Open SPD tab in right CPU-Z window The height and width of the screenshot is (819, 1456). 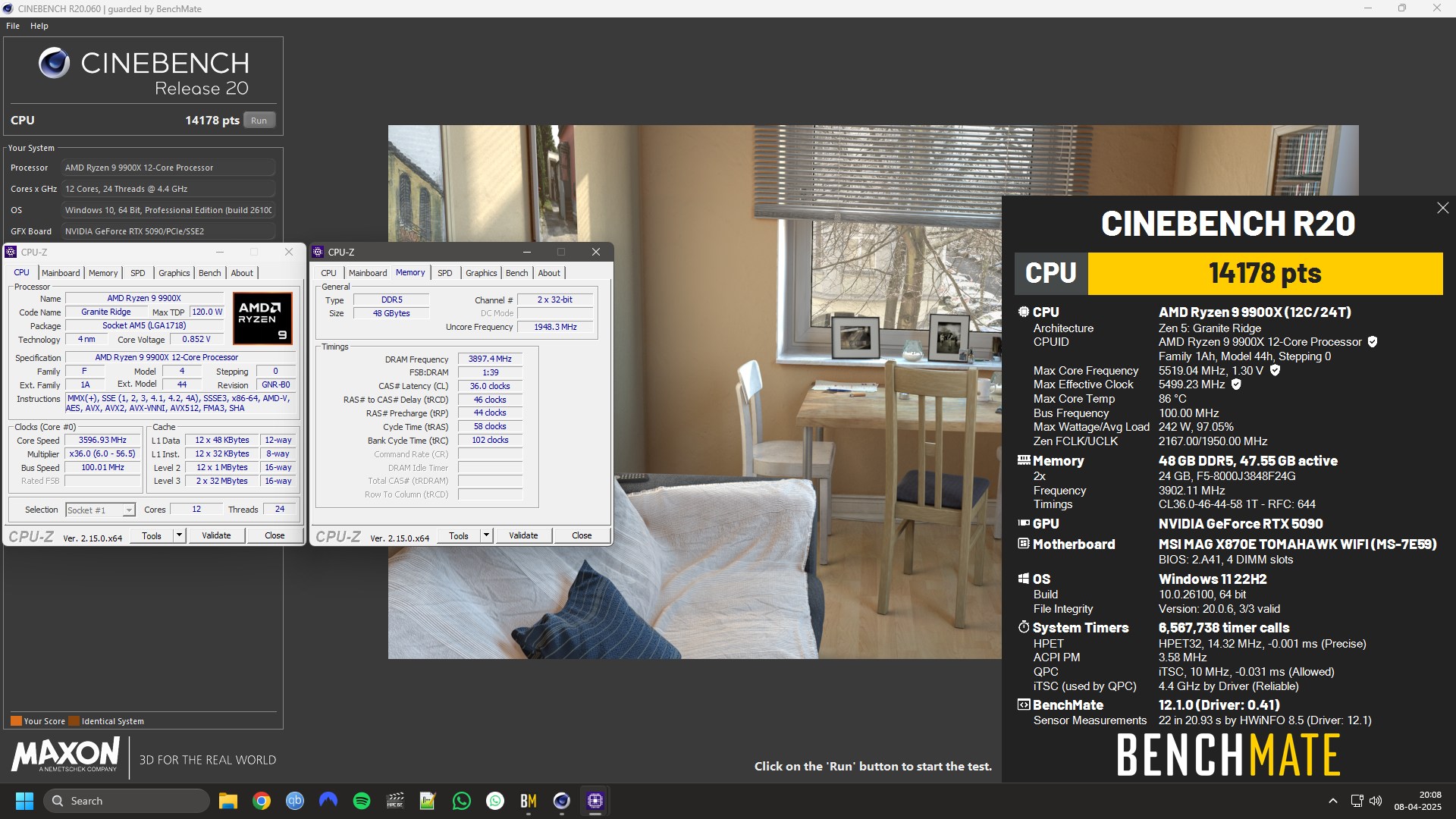445,273
